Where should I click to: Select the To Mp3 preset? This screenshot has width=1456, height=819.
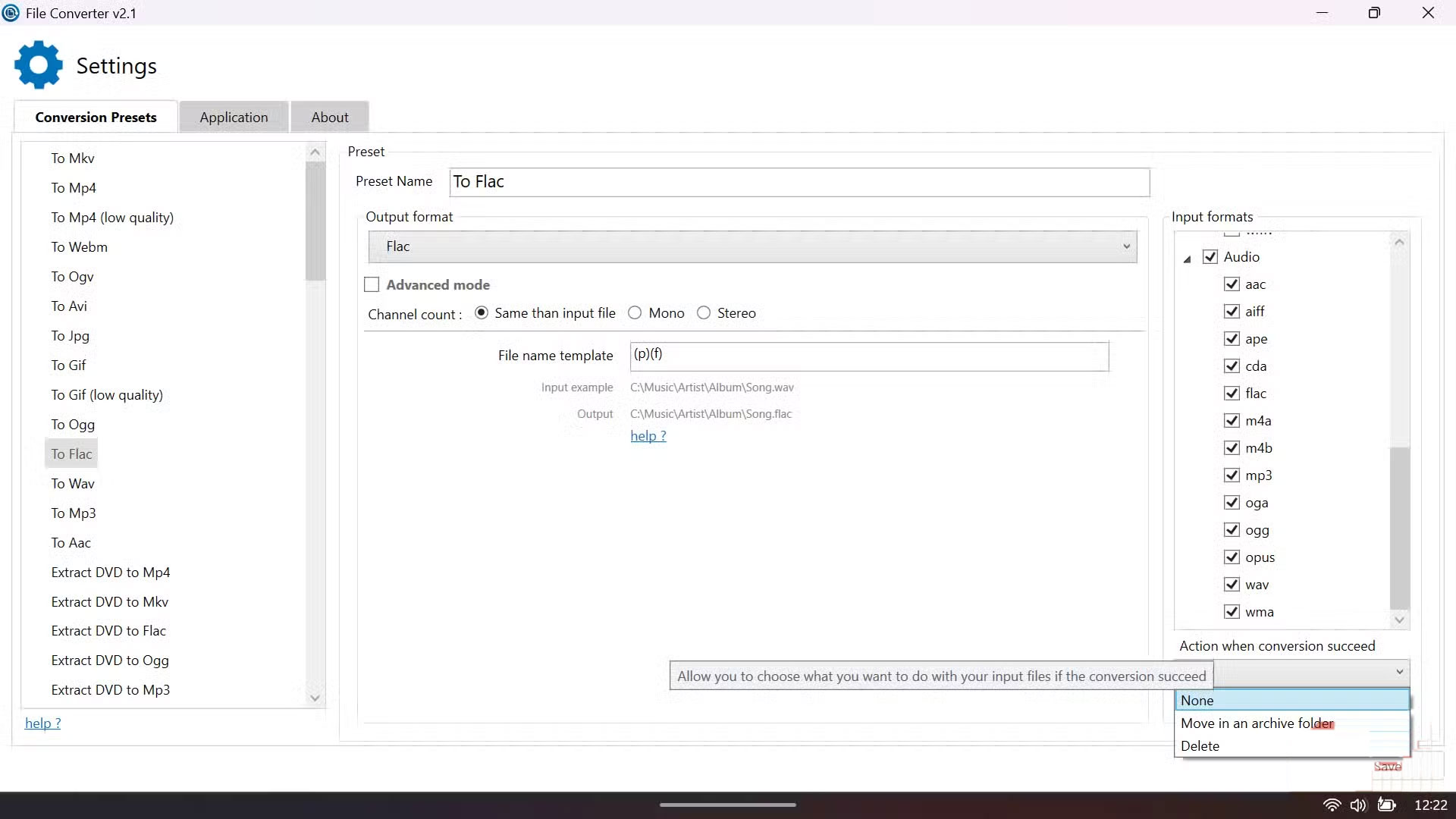[74, 513]
